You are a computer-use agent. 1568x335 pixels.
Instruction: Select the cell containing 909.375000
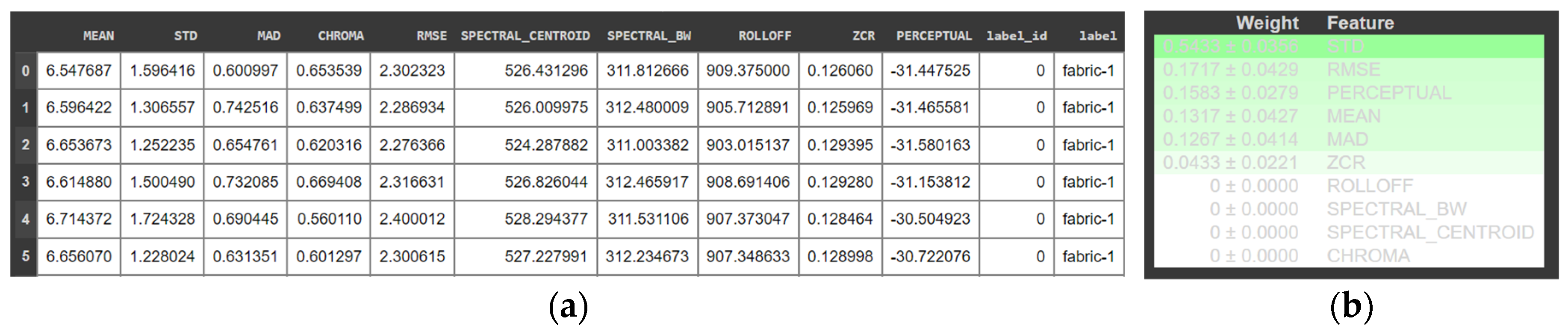click(x=748, y=71)
